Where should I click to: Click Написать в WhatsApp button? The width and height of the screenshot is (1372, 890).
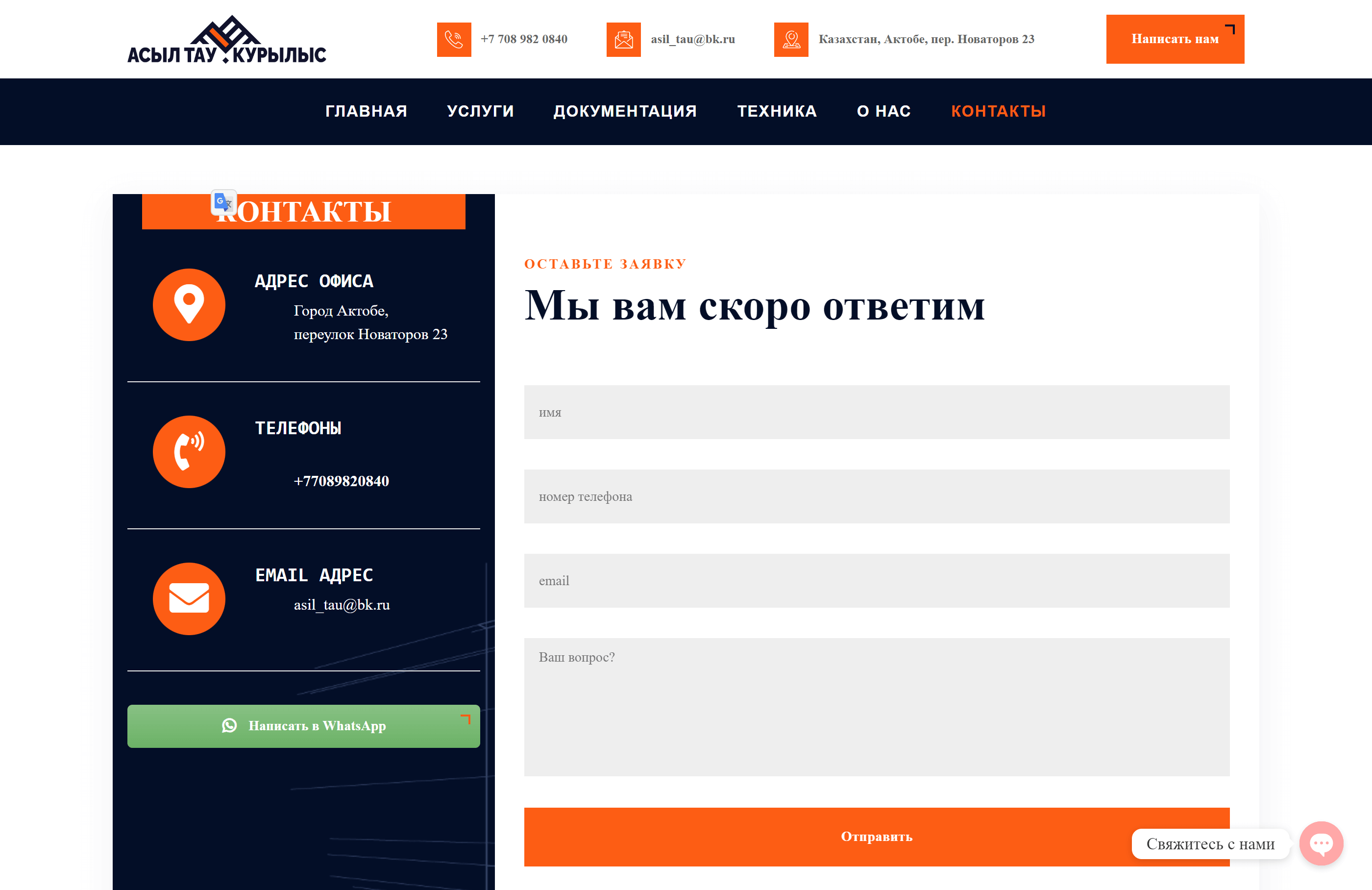(303, 726)
